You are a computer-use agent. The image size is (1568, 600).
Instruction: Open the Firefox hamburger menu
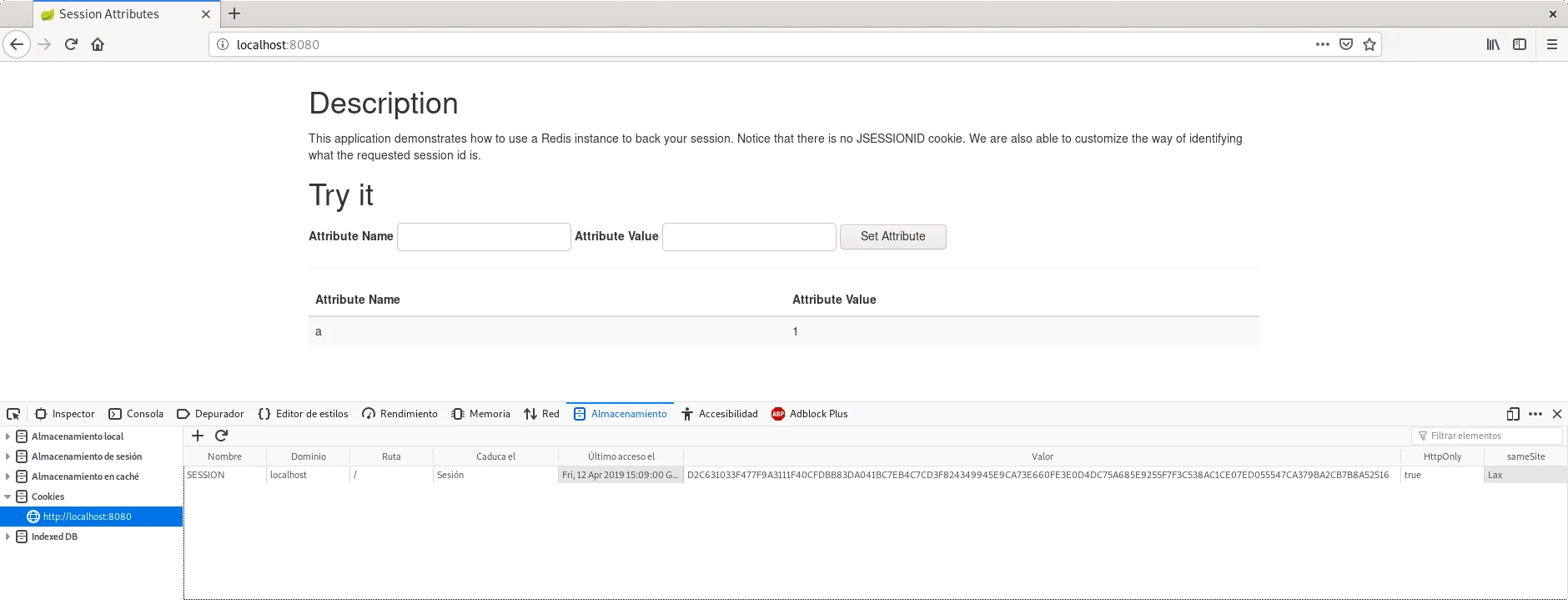(1551, 44)
